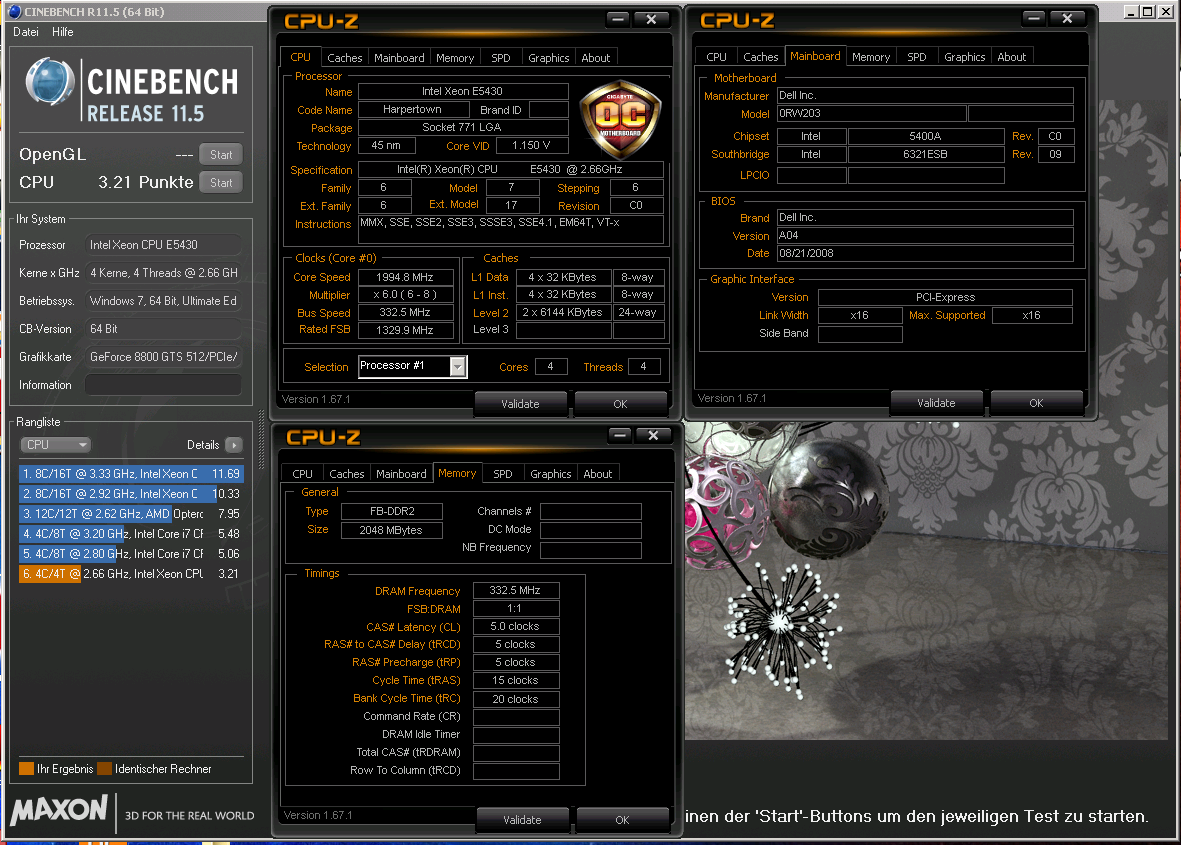The width and height of the screenshot is (1181, 845).
Task: Click the BIOS Date value 08/21/2008
Action: (925, 254)
